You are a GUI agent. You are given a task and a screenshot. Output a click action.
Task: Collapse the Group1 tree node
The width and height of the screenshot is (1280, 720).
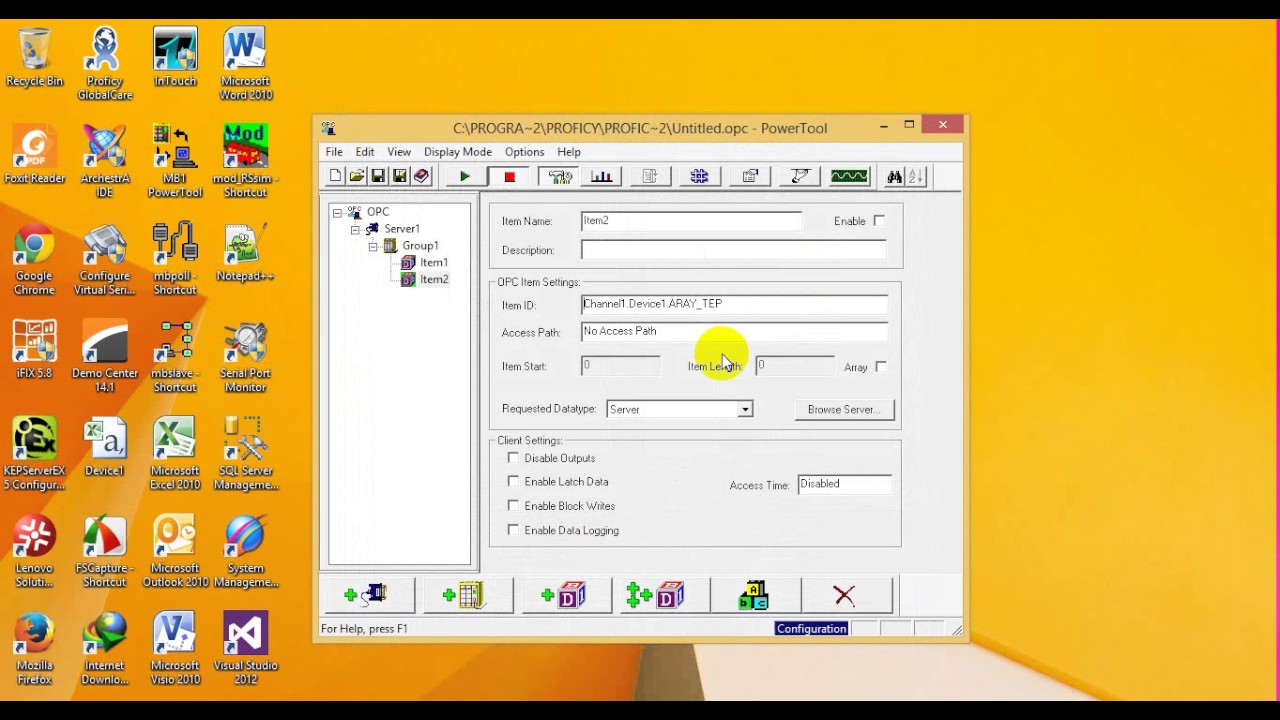click(373, 246)
